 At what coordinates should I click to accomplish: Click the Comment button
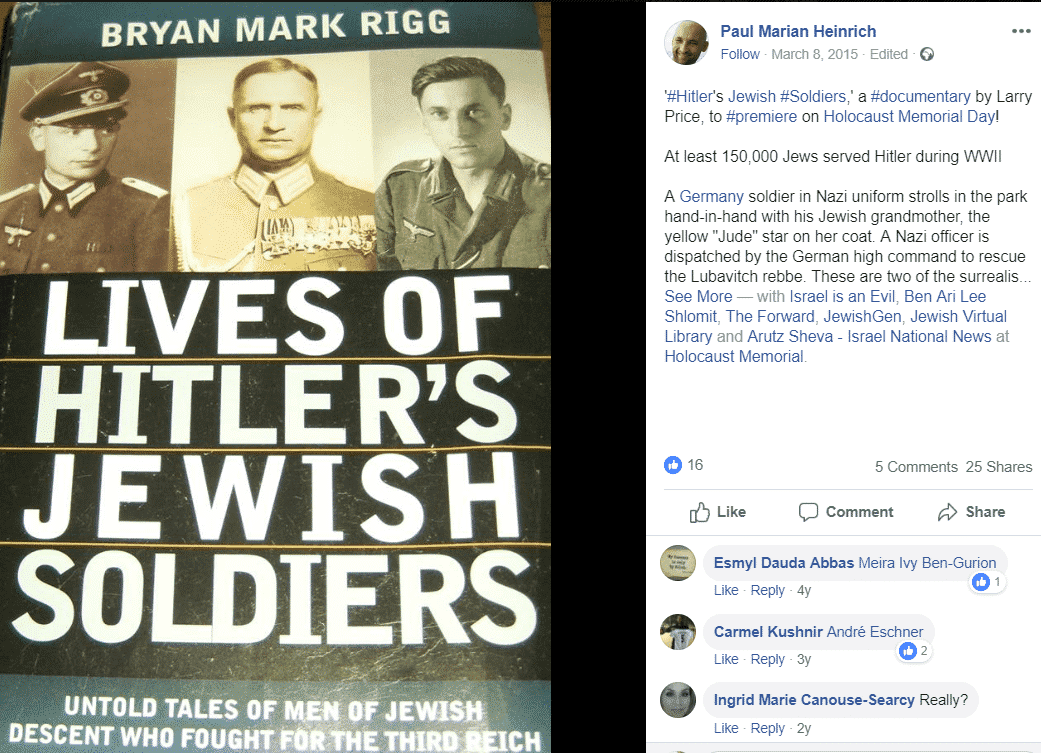point(846,512)
